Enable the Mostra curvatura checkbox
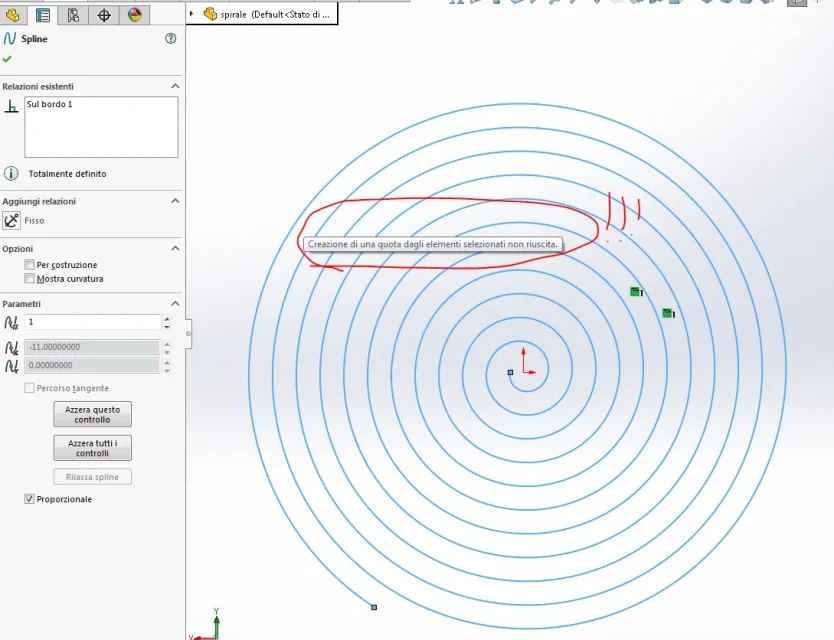This screenshot has width=834, height=640. click(30, 278)
